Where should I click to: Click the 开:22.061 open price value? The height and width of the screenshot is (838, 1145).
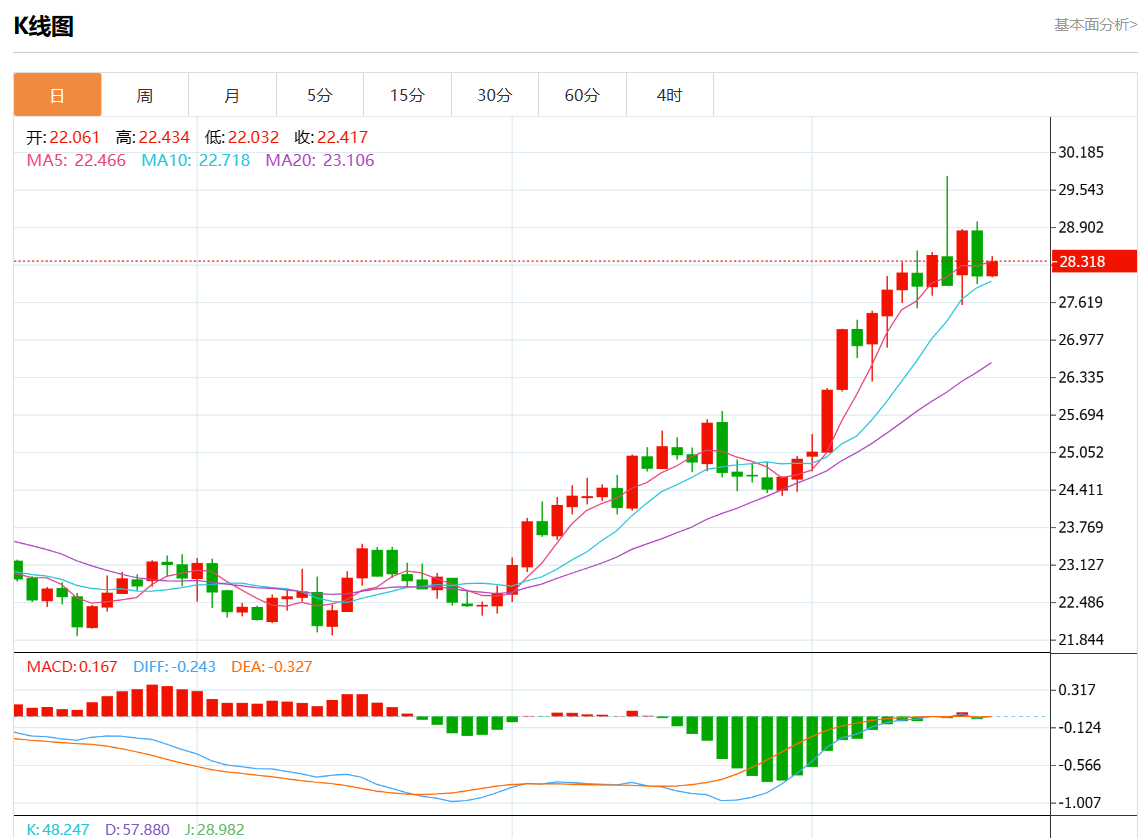click(63, 137)
